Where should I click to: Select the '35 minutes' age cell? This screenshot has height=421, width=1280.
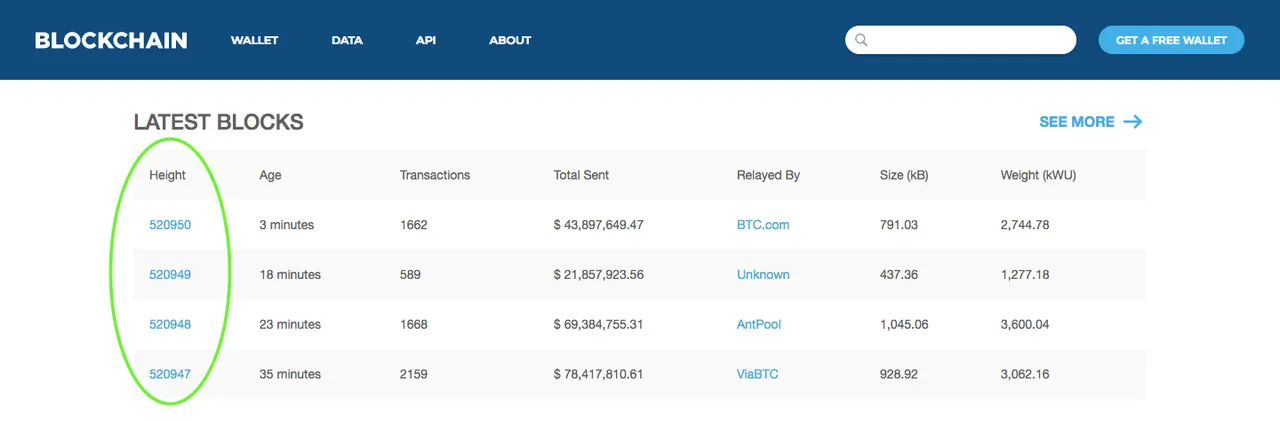coord(290,375)
